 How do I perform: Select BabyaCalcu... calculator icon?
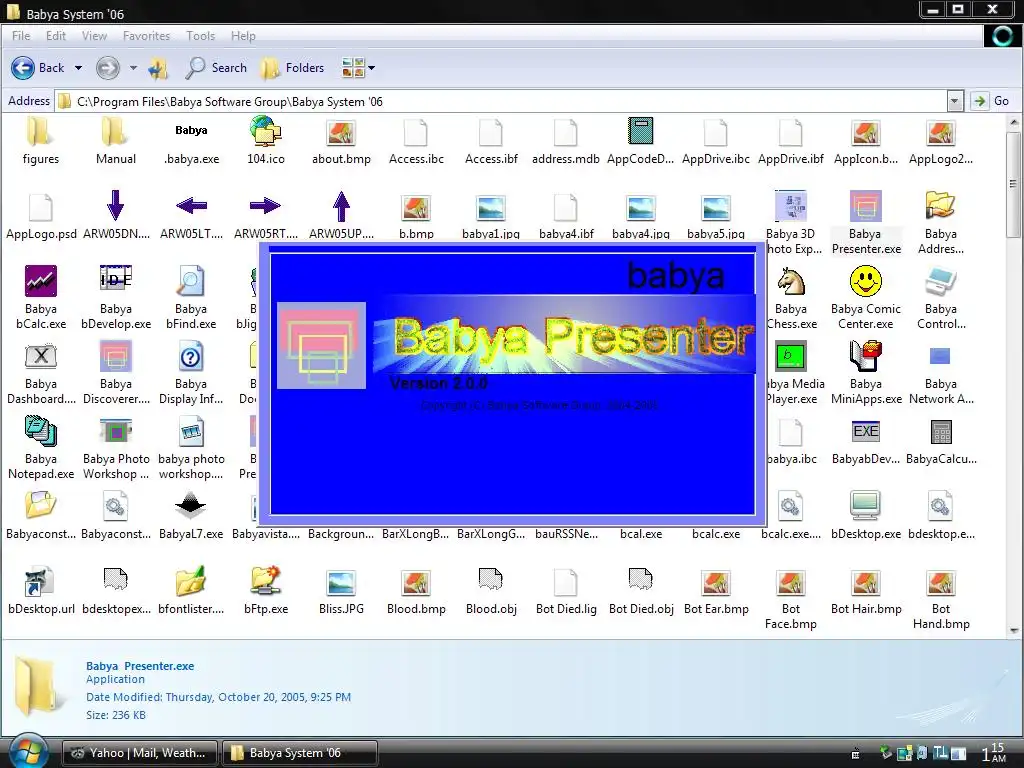click(941, 432)
